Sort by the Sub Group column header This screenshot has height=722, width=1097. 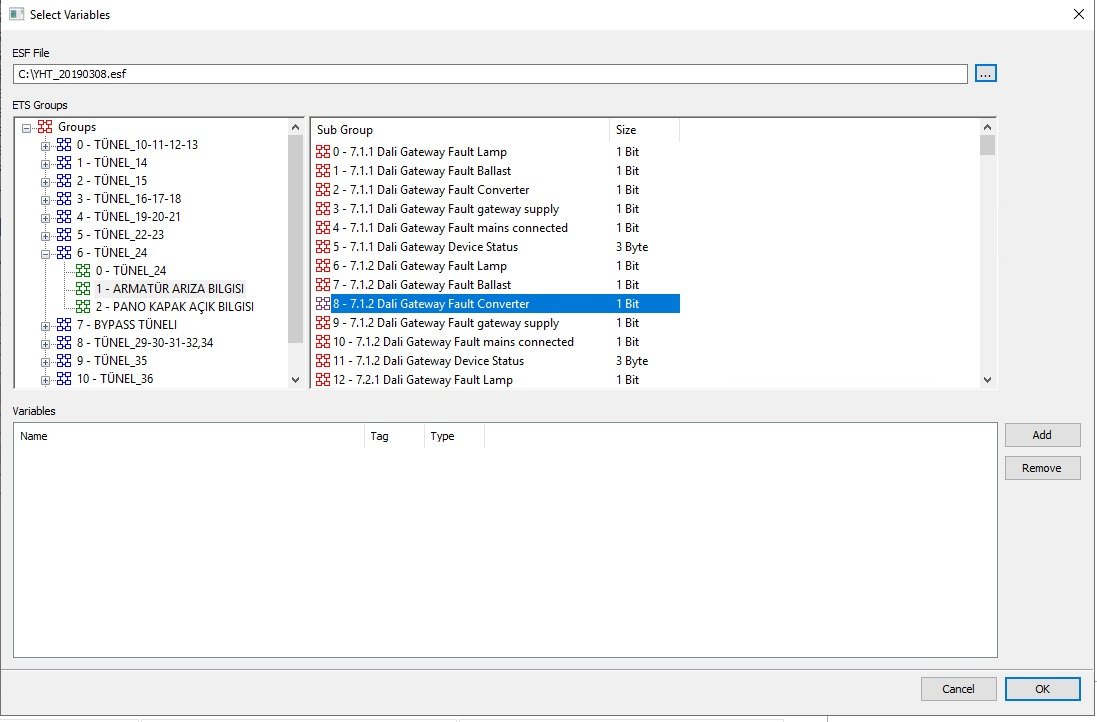(459, 130)
